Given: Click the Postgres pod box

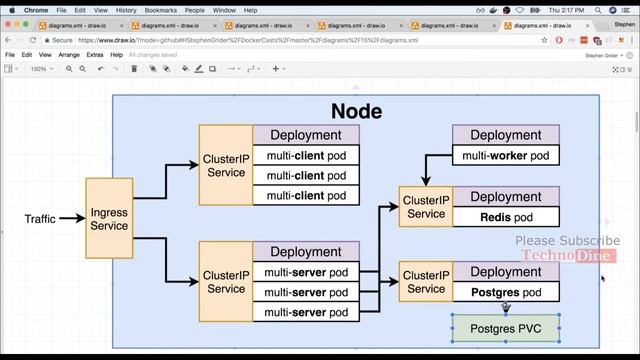Looking at the screenshot, I should (x=506, y=292).
